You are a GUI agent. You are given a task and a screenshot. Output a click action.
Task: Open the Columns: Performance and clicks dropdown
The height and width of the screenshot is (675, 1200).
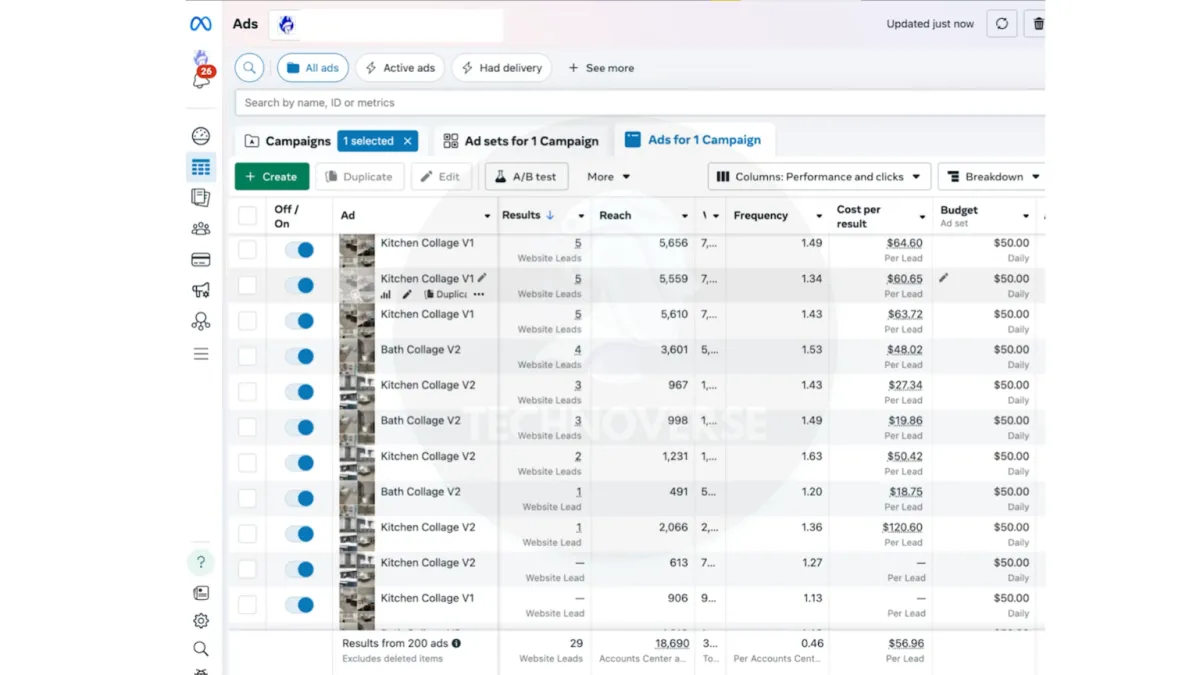[819, 177]
